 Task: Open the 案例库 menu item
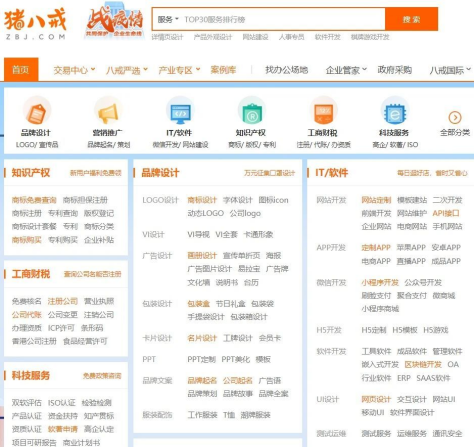click(223, 70)
